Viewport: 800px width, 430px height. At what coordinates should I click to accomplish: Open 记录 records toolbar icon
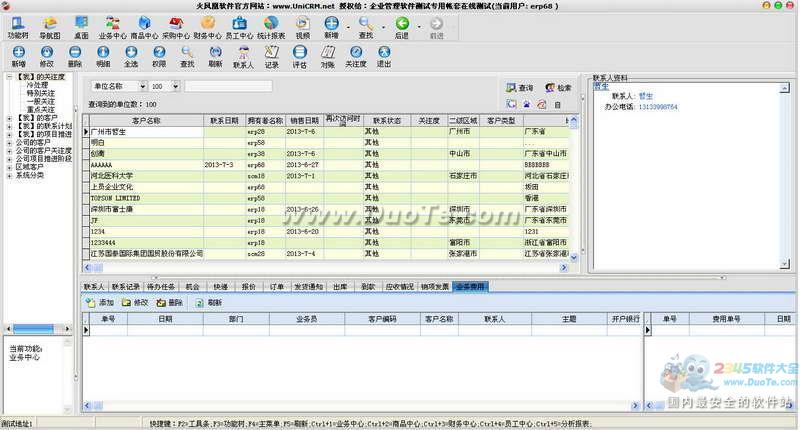click(271, 57)
